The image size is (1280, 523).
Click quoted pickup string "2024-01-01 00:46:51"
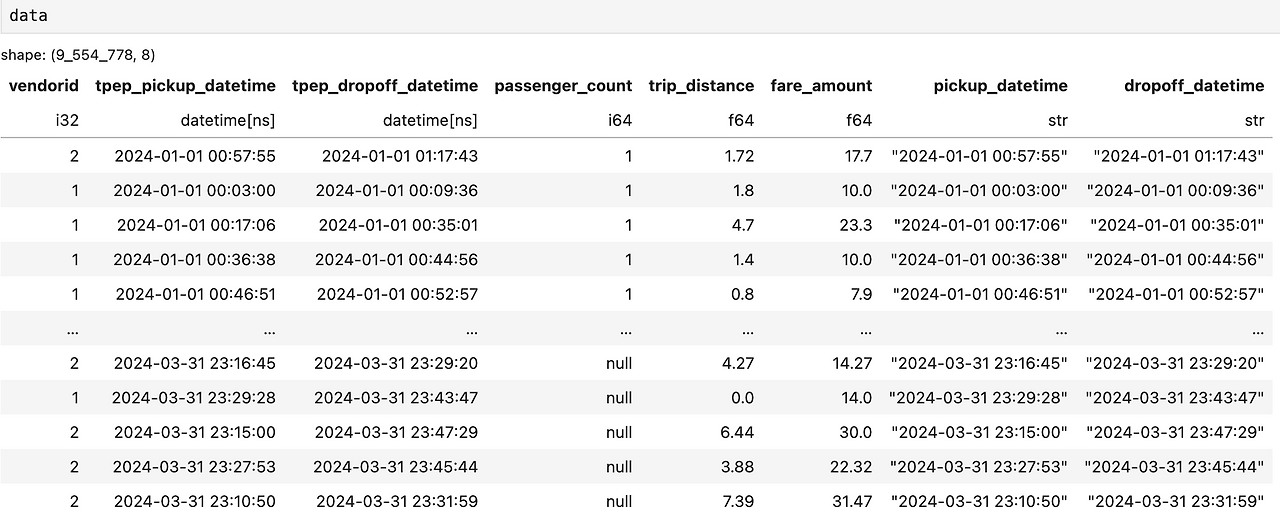pyautogui.click(x=980, y=294)
